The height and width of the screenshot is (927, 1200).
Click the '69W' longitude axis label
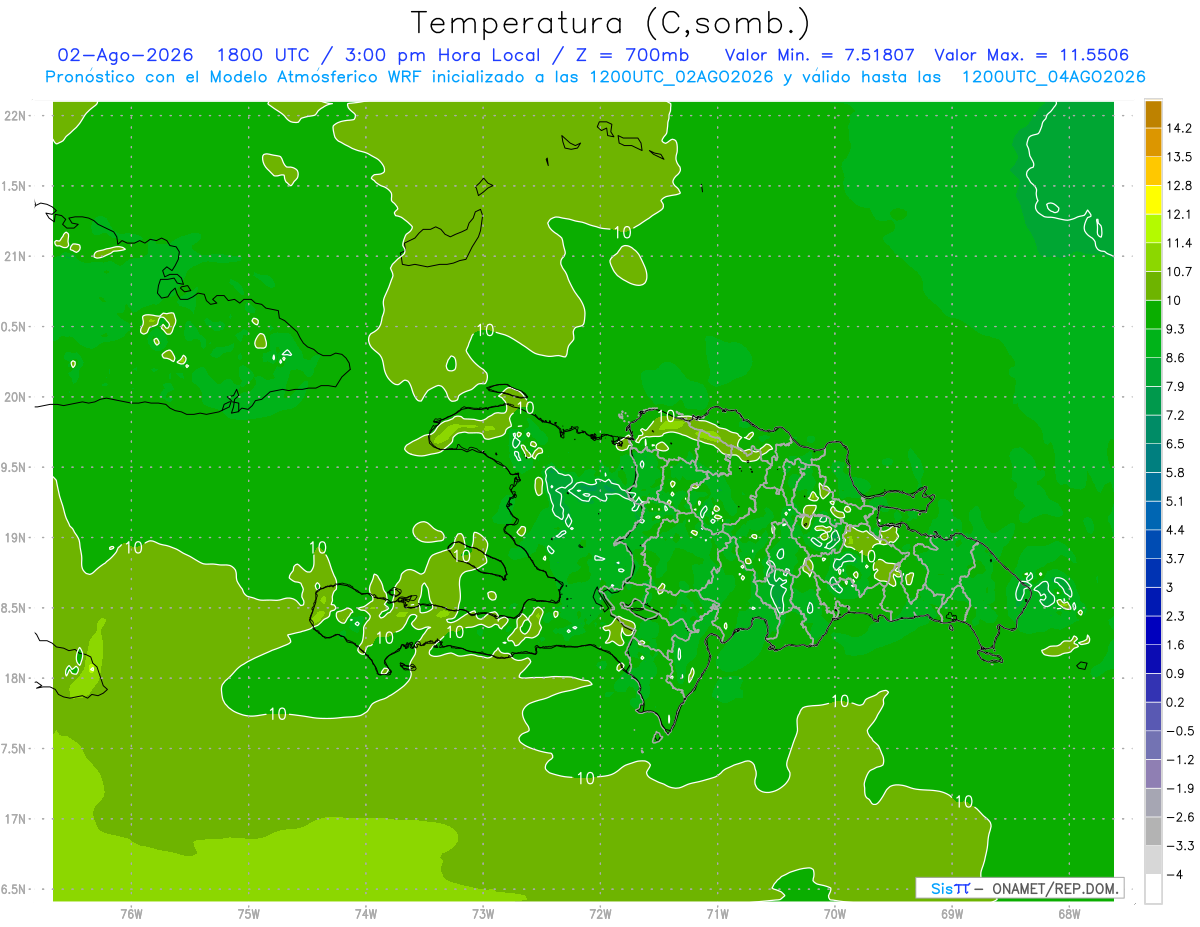click(x=952, y=913)
